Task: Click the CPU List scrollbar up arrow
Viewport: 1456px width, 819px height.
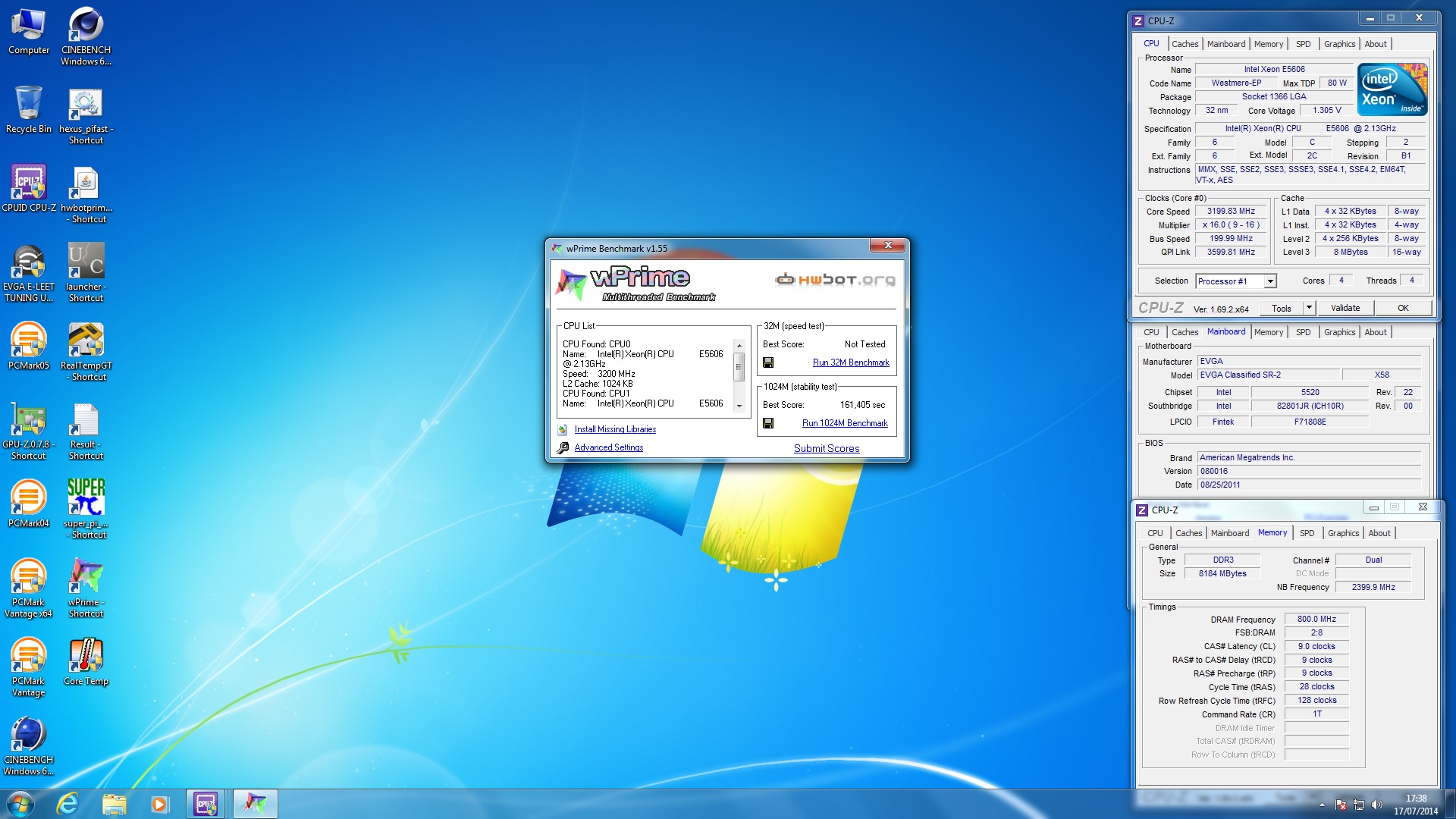Action: (x=739, y=346)
